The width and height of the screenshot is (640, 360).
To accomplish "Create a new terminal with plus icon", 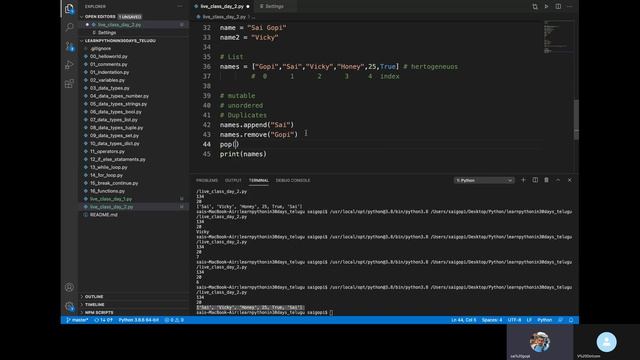I will click(523, 180).
